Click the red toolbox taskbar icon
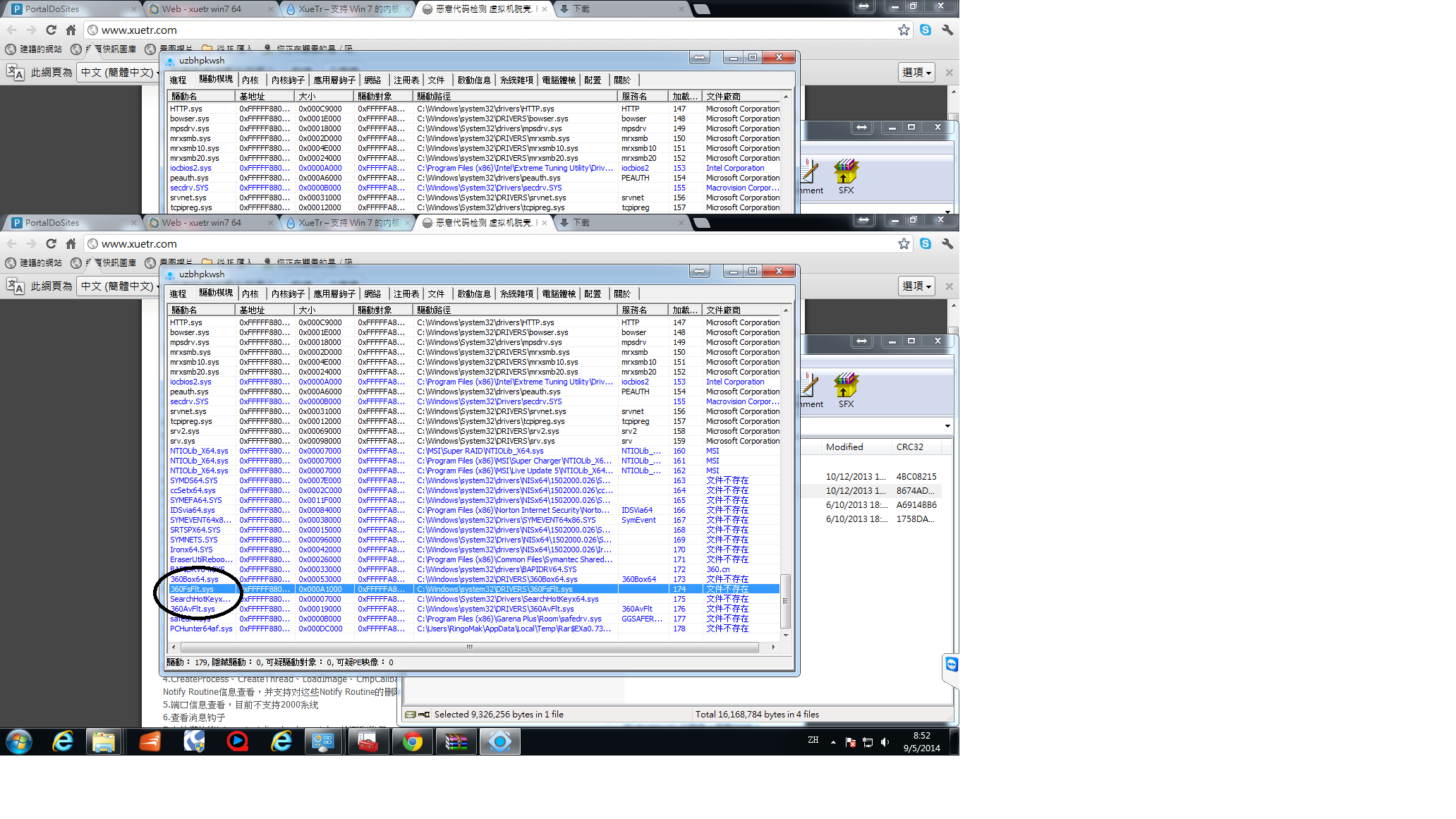The image size is (1456, 819). tap(368, 741)
